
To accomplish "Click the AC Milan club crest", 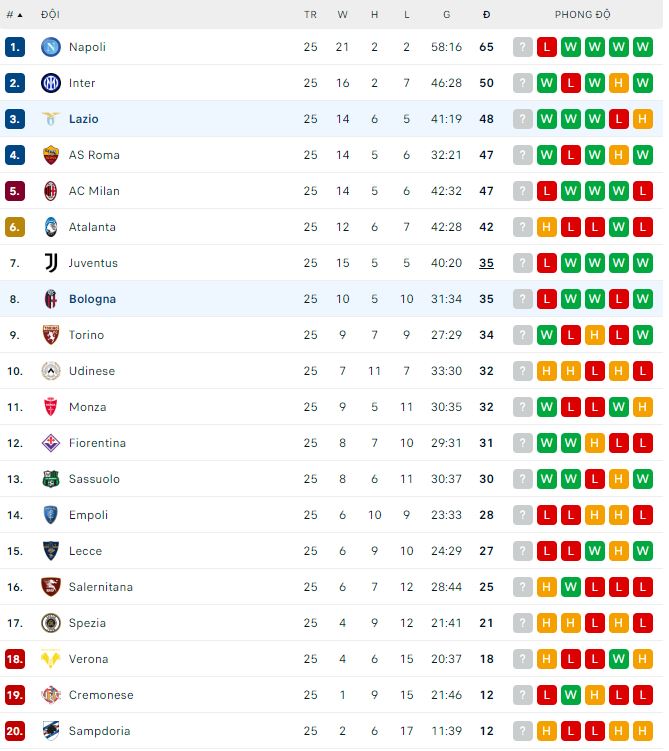I will (51, 191).
